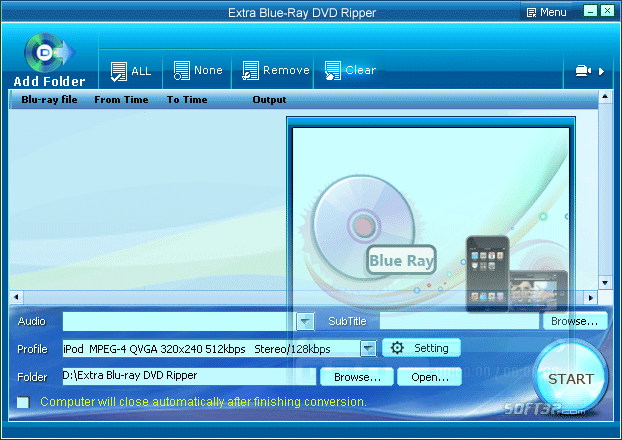Open the output folder
The image size is (622, 440).
pos(430,377)
